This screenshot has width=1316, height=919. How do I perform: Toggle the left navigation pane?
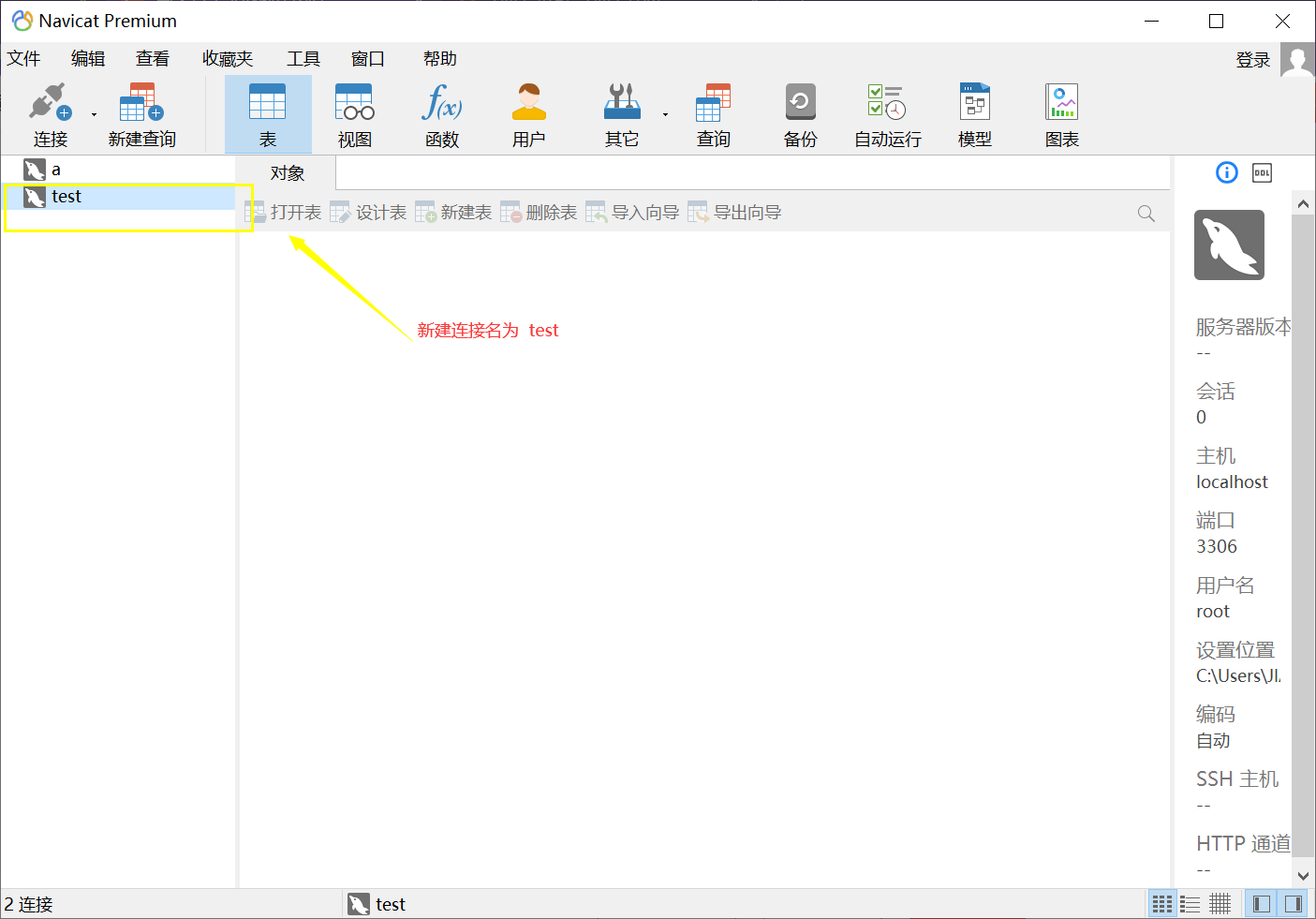point(1262,904)
